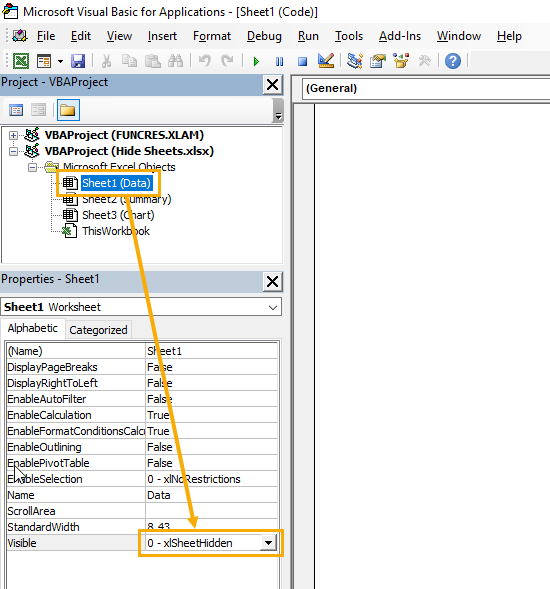Open the Edit menu
Image resolution: width=550 pixels, height=589 pixels.
click(x=81, y=36)
